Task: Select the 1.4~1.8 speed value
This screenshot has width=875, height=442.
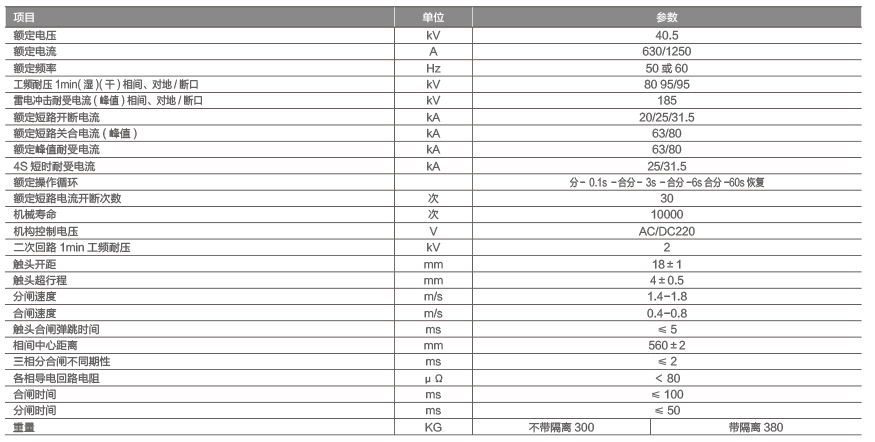Action: [665, 297]
